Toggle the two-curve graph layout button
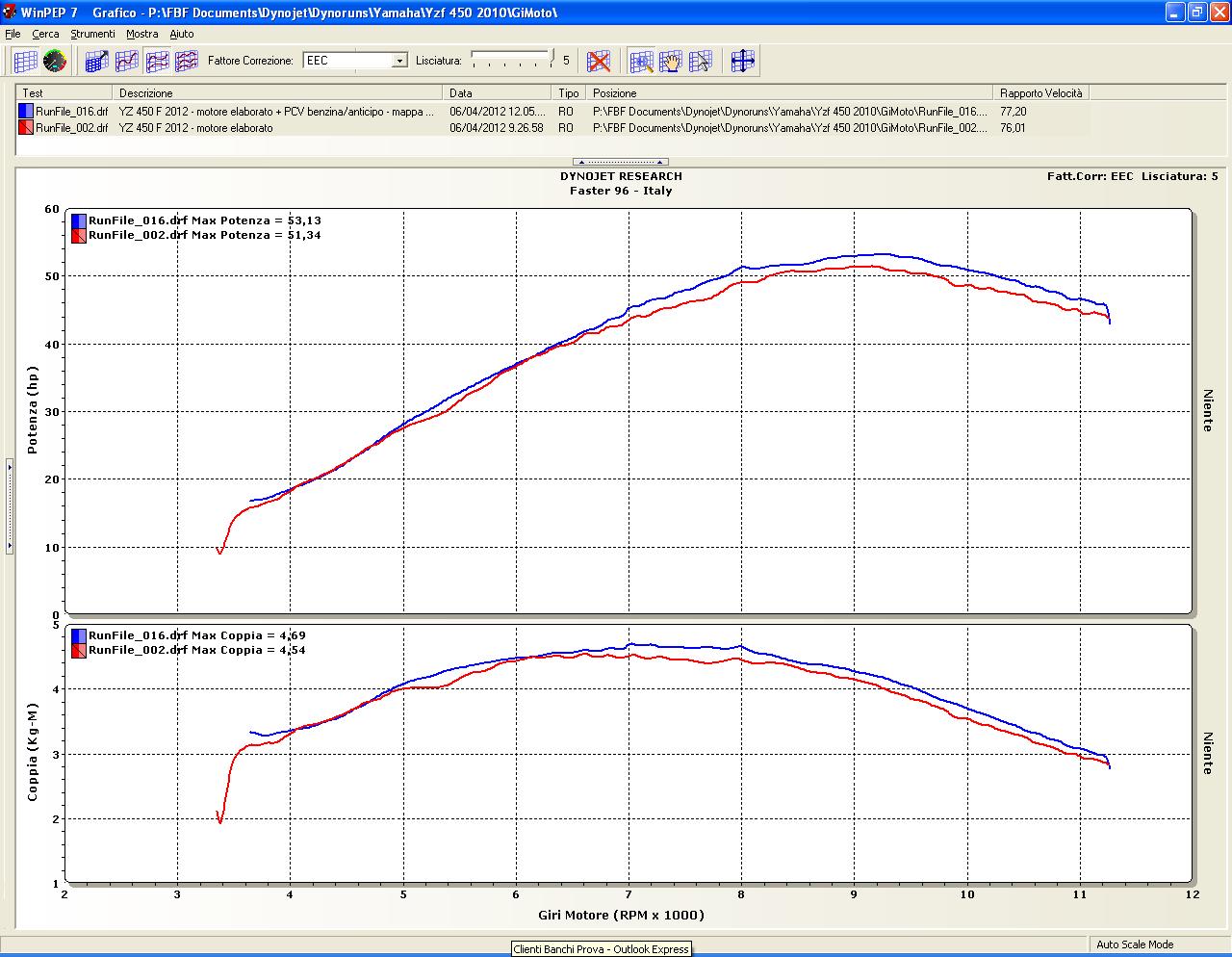The image size is (1232, 957). [x=157, y=61]
